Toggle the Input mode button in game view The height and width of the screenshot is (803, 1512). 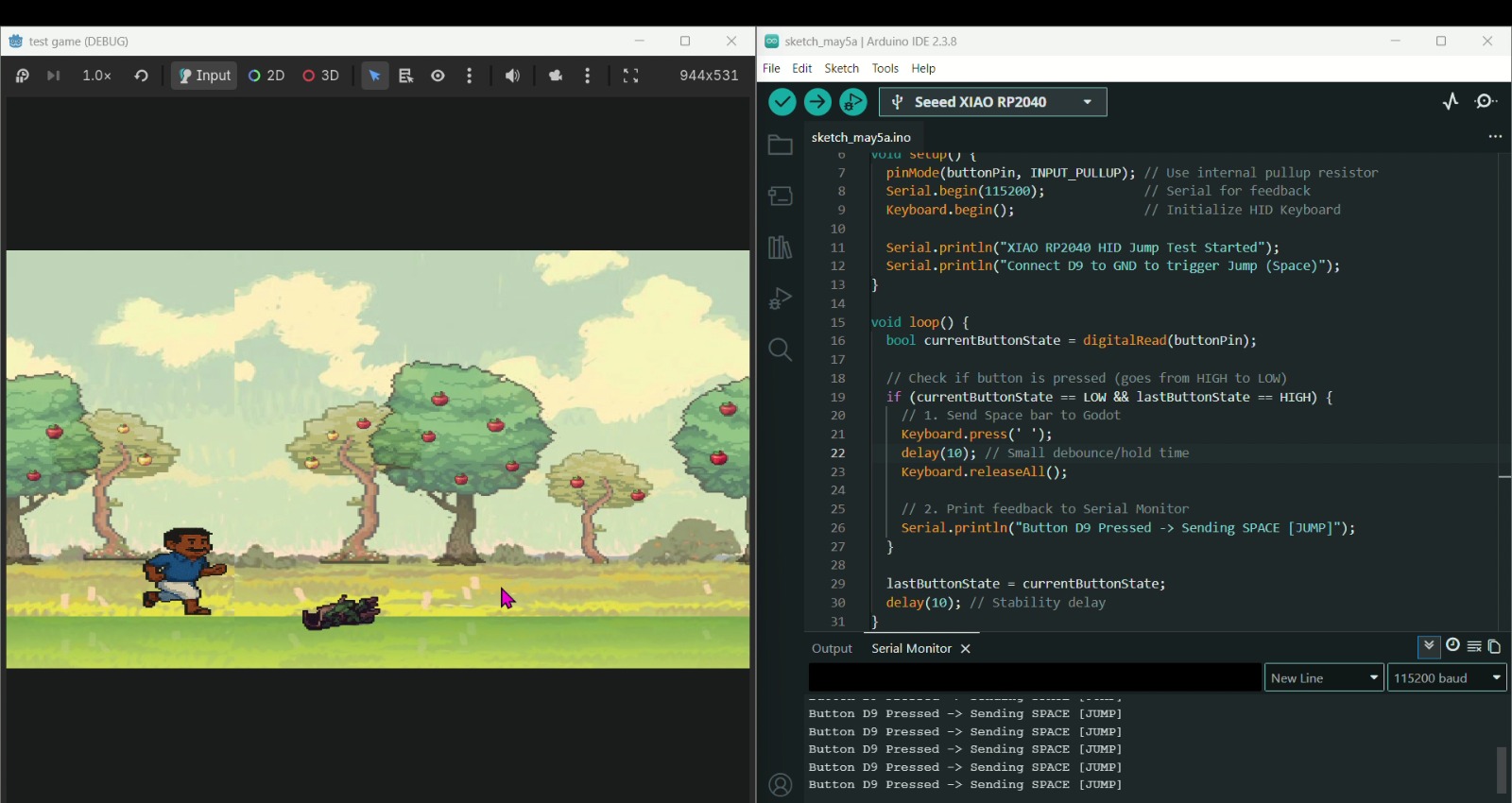(x=204, y=76)
